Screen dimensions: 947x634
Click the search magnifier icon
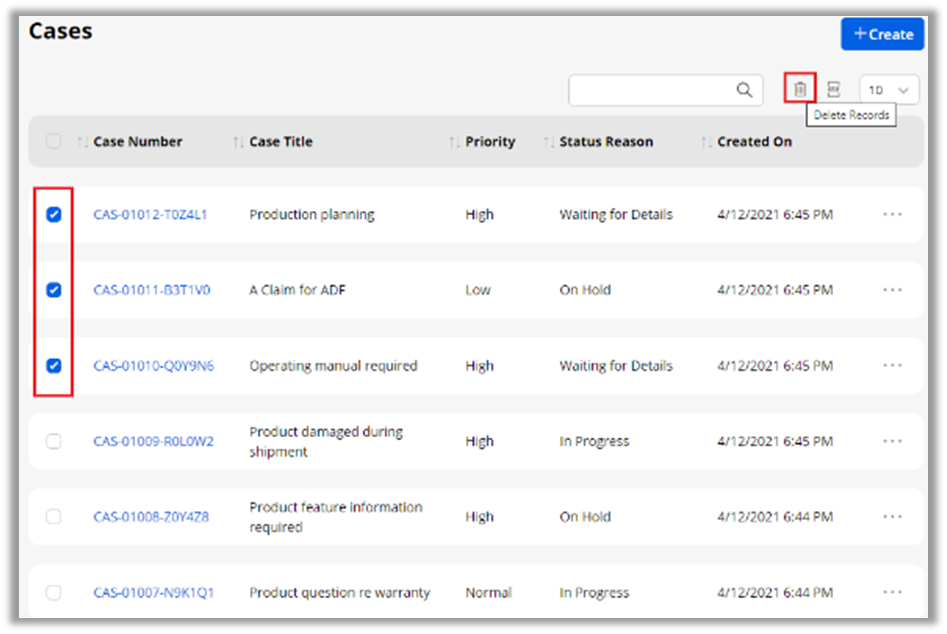(x=744, y=90)
